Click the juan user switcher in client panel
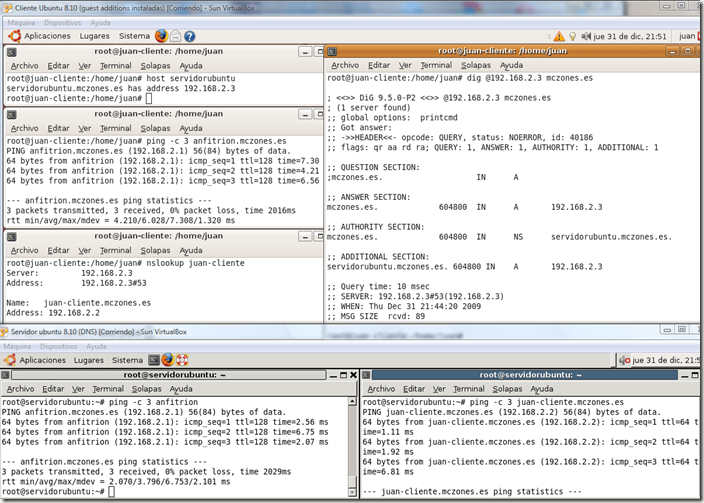This screenshot has width=704, height=503. click(x=687, y=36)
